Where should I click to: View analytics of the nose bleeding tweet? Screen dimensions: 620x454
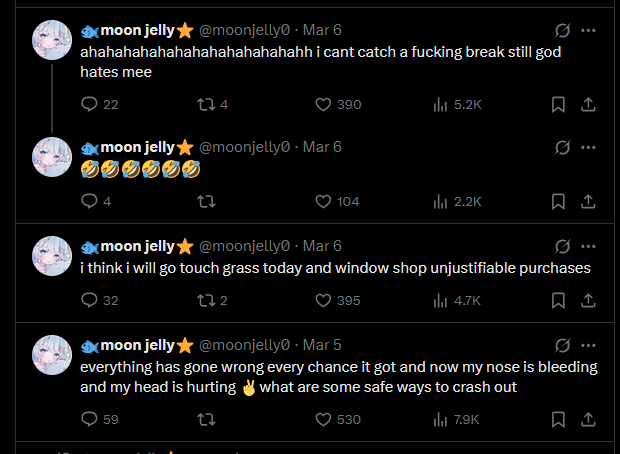point(440,419)
